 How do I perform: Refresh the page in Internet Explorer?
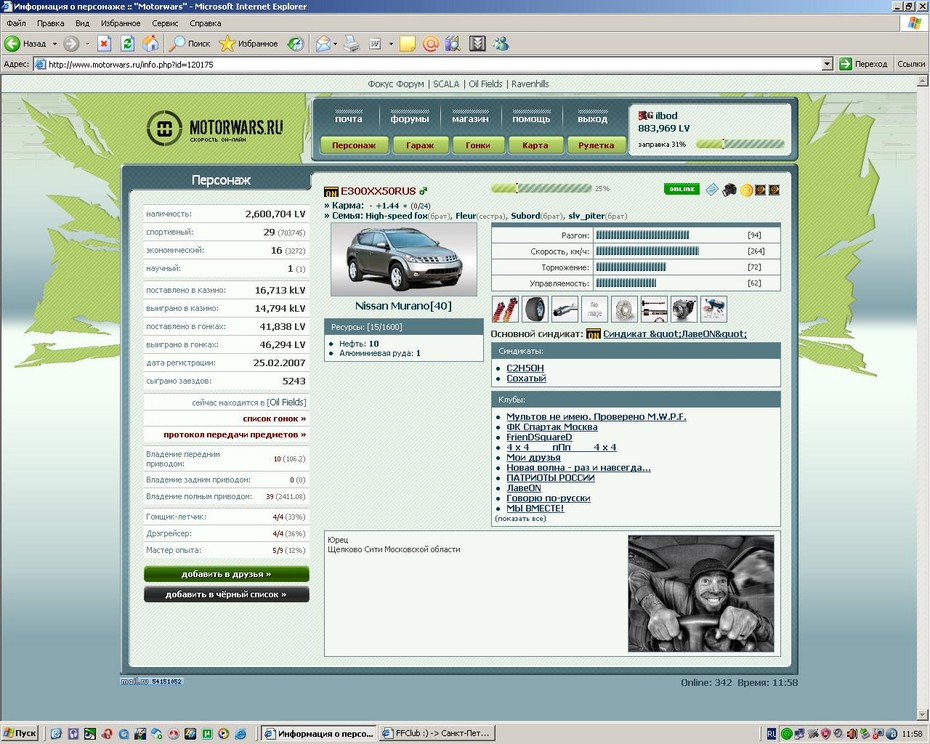(127, 43)
